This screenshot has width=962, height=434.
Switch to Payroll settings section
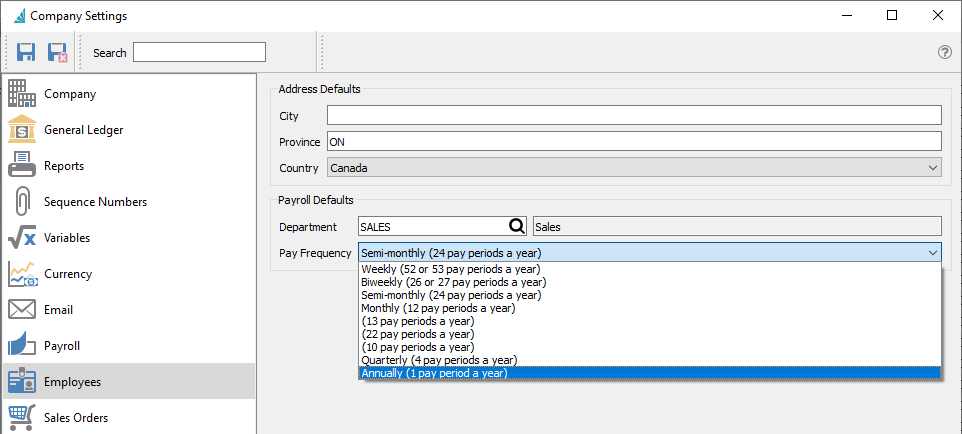pos(61,346)
